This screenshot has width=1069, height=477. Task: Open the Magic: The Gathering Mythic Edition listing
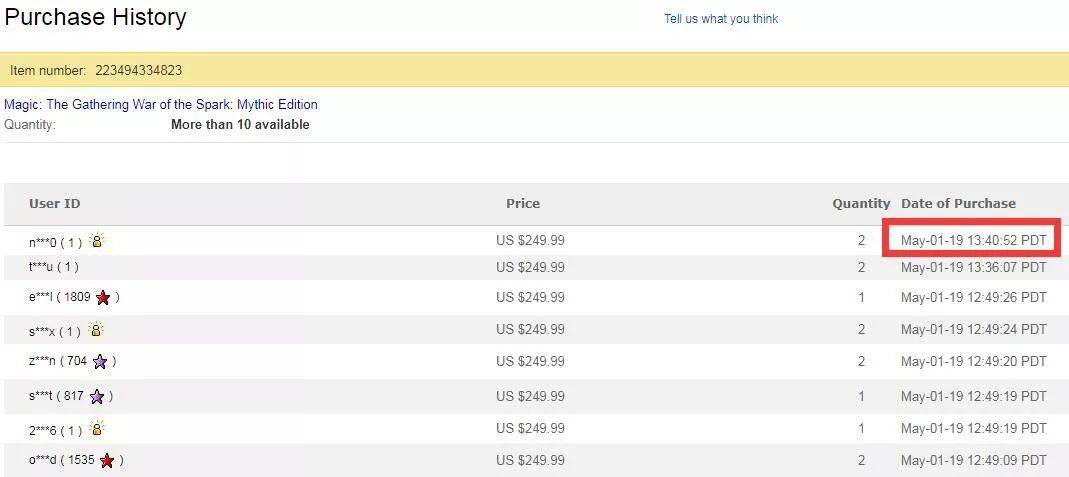pos(161,104)
